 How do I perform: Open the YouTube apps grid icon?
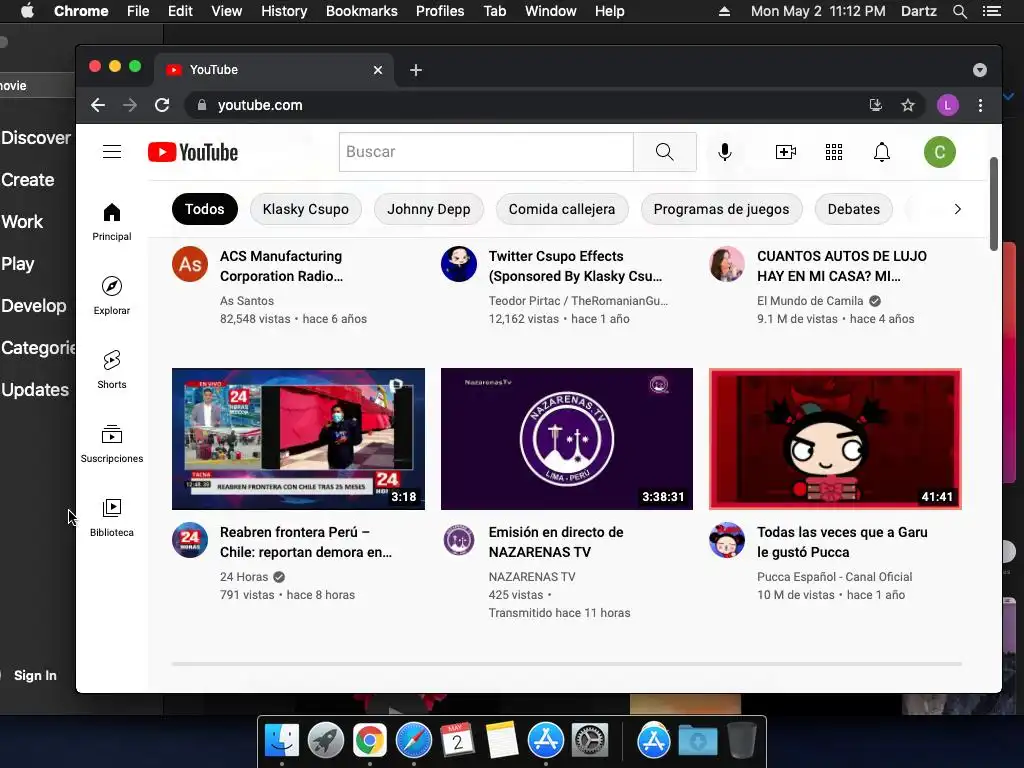pyautogui.click(x=834, y=152)
